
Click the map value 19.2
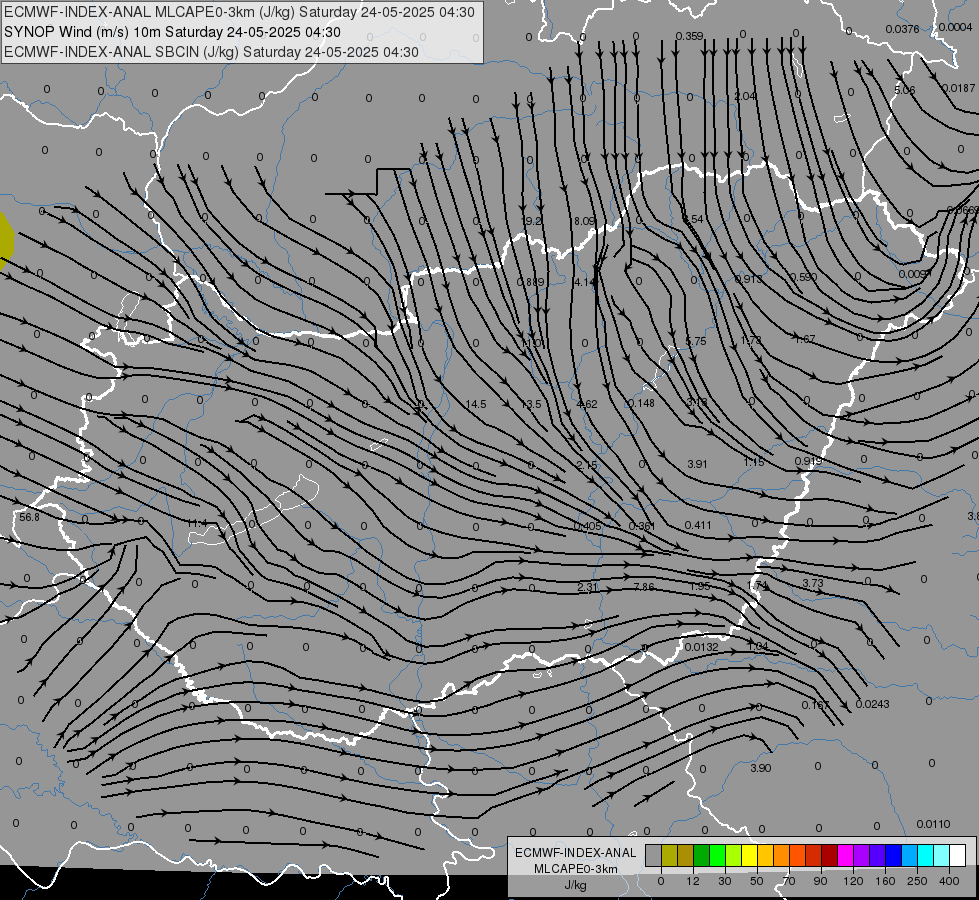531,221
